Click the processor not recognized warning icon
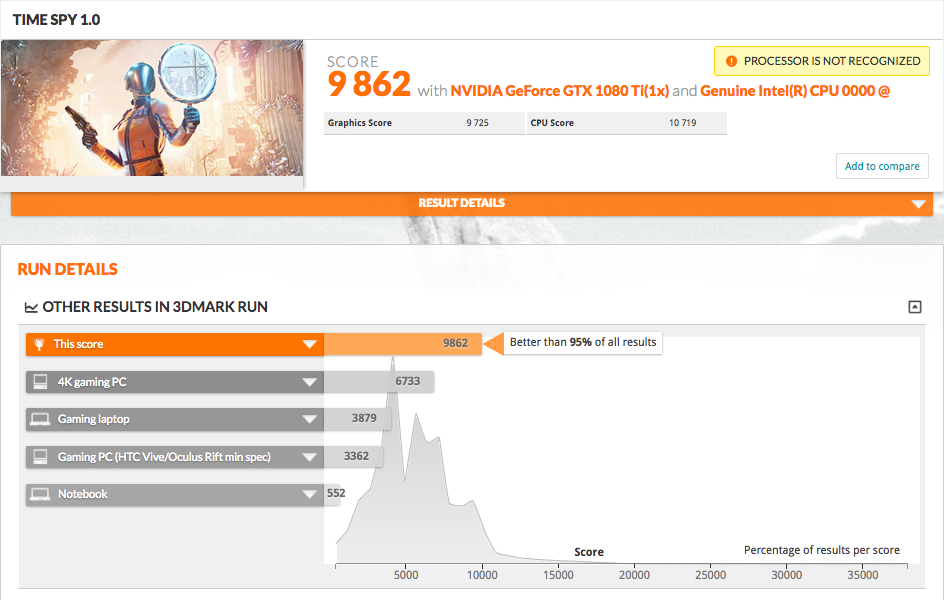The height and width of the screenshot is (600, 944). pos(731,61)
